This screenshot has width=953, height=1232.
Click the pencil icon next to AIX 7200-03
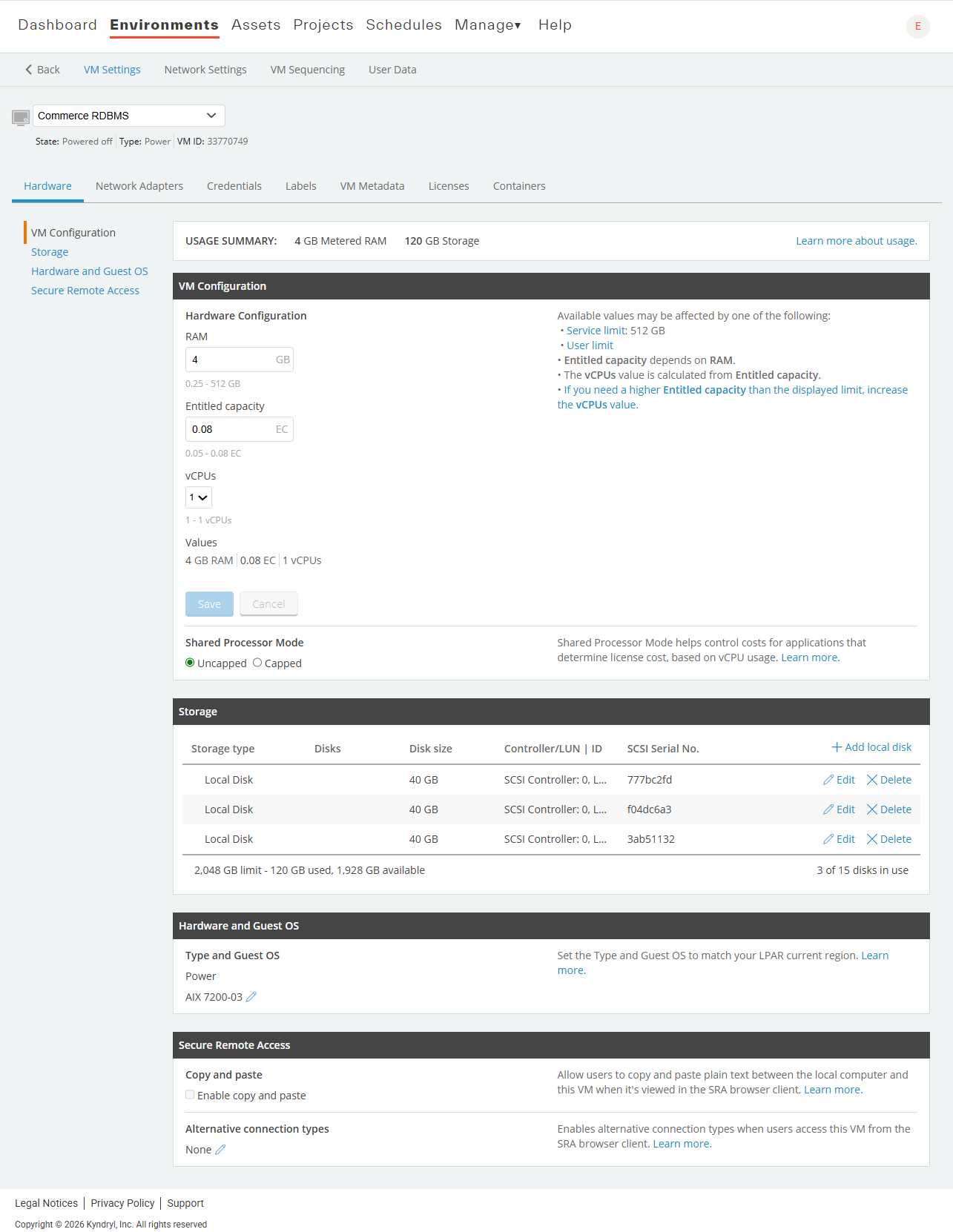(251, 997)
